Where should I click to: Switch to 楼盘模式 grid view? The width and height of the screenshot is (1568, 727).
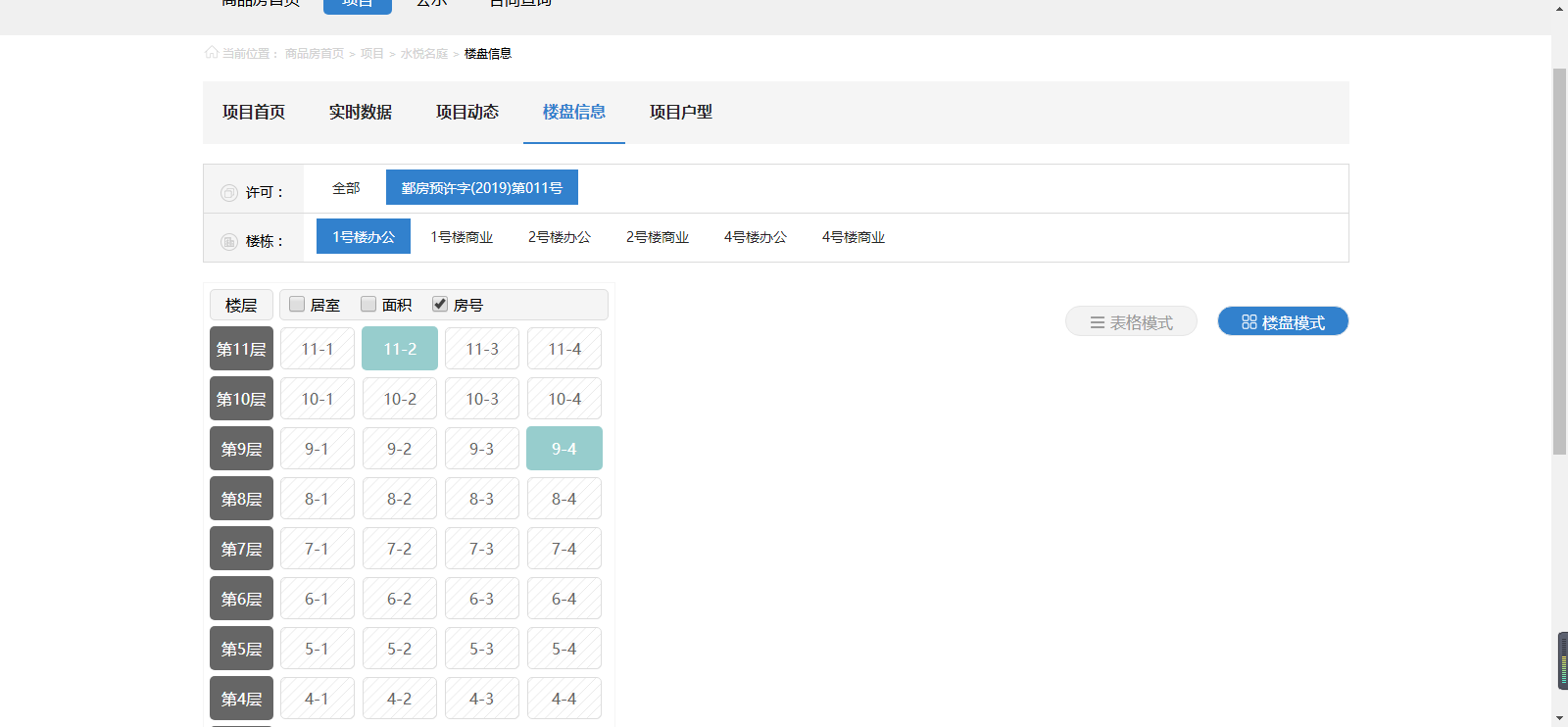coord(1283,321)
